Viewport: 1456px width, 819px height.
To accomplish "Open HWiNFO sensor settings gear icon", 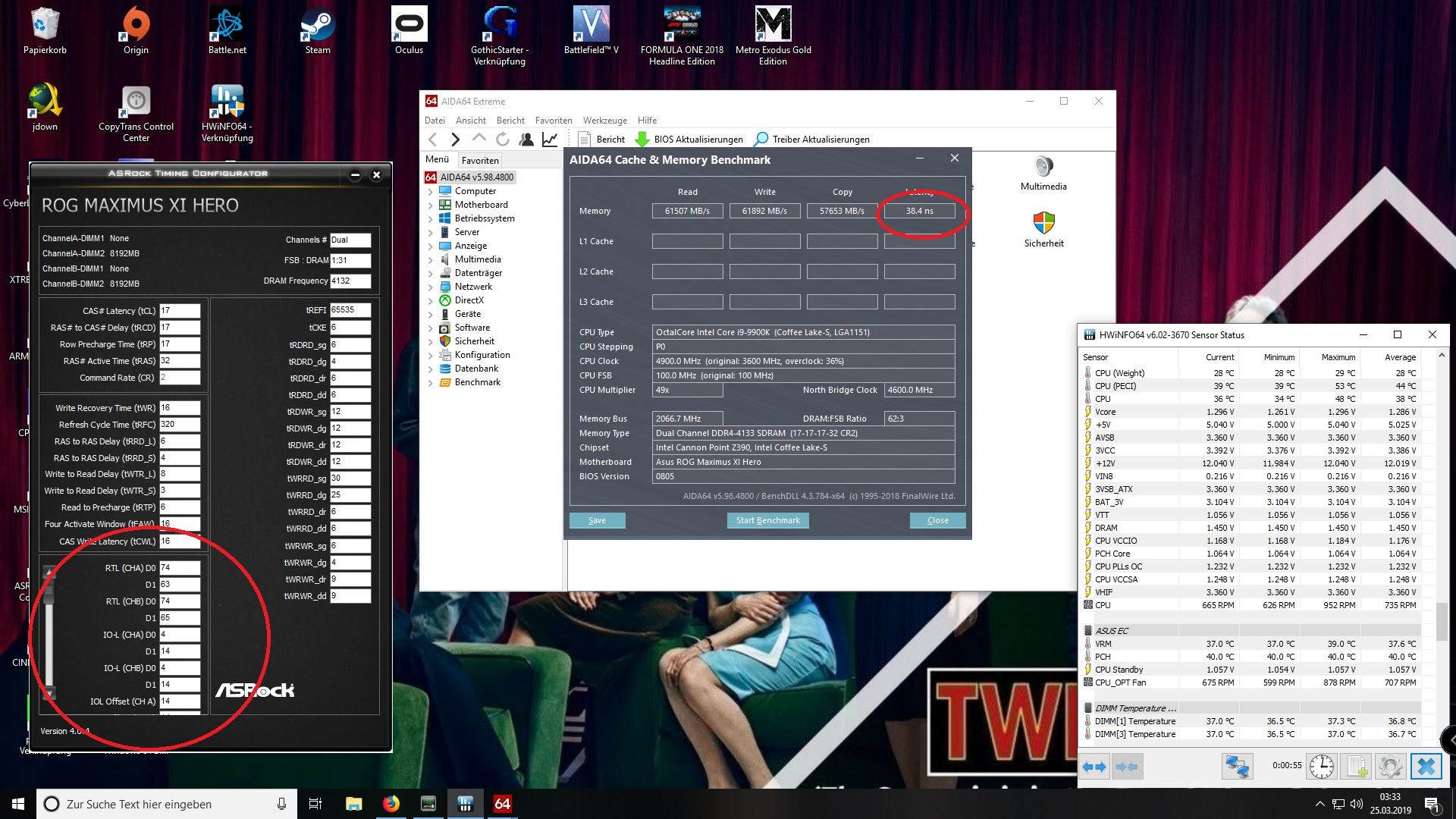I will [1390, 767].
